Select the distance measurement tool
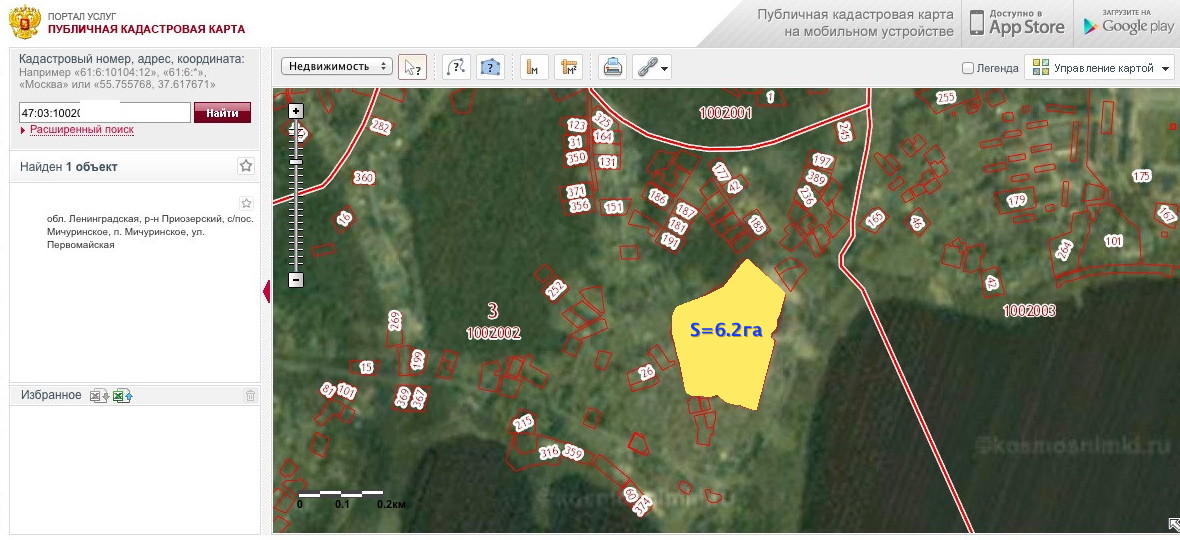Image resolution: width=1180 pixels, height=540 pixels. coord(535,67)
